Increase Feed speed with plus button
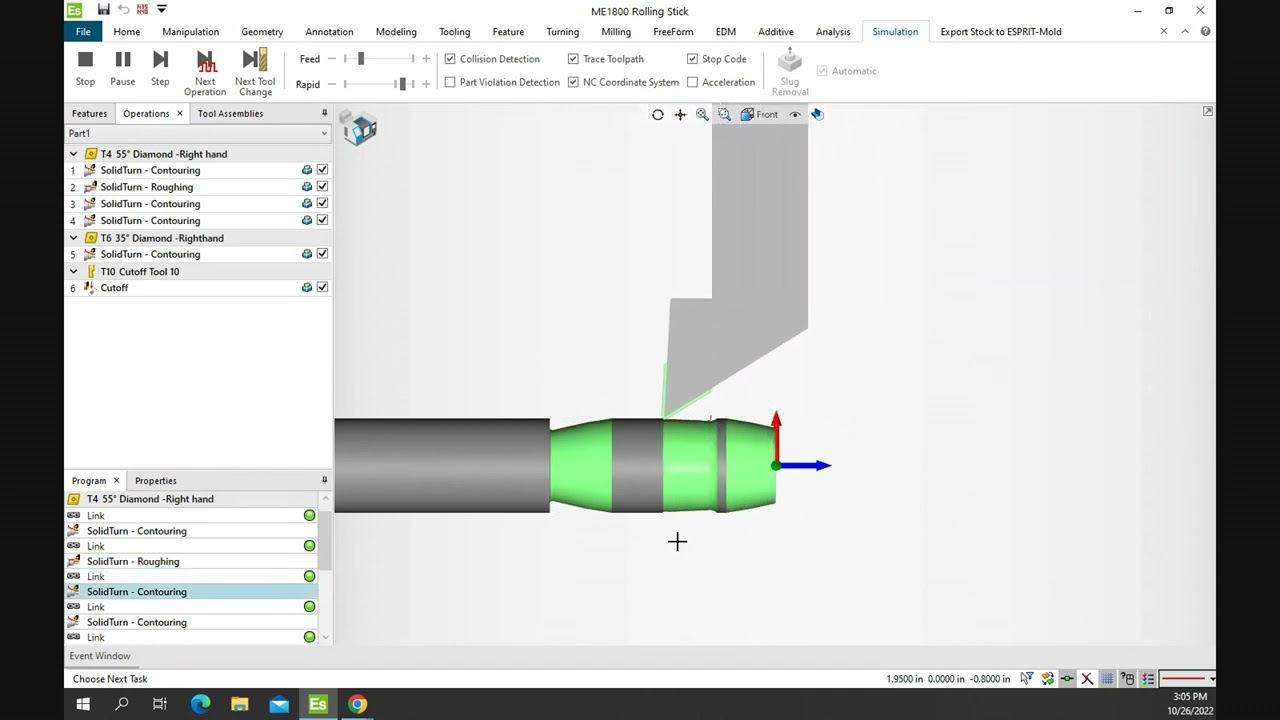Screen dimensions: 1280x720 pos(427,59)
